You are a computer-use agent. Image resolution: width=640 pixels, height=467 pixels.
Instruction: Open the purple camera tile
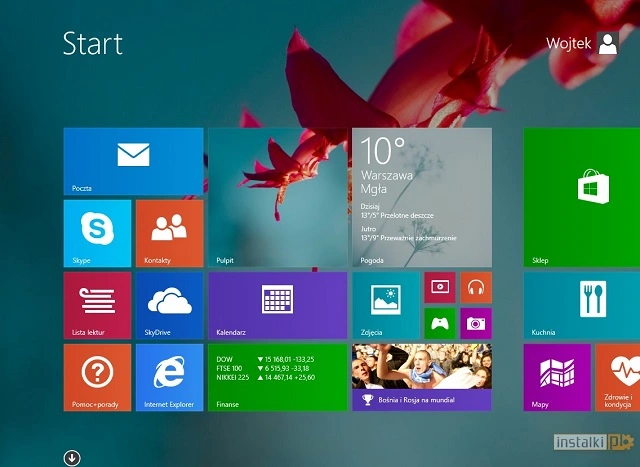(476, 323)
